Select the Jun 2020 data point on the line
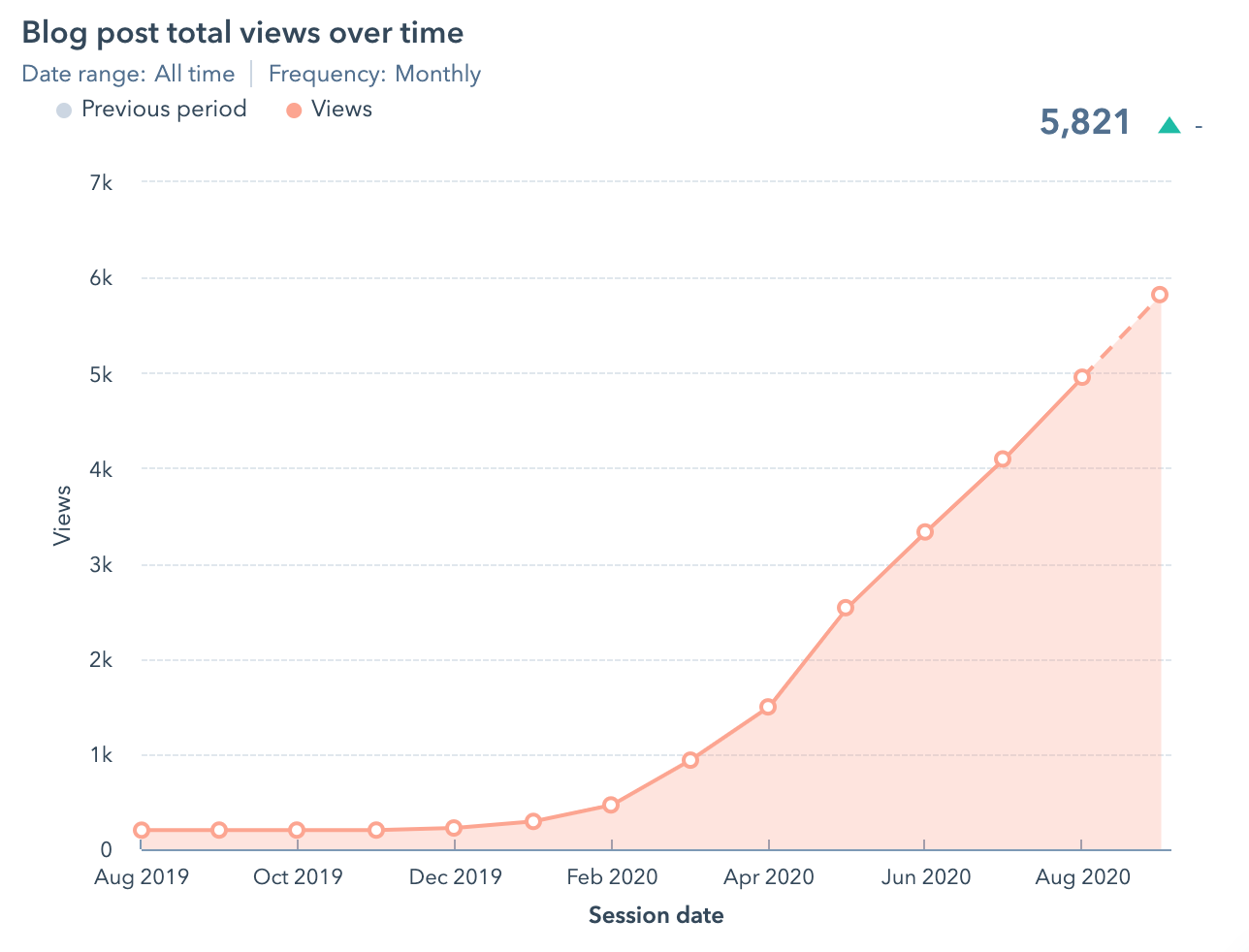 pos(925,531)
